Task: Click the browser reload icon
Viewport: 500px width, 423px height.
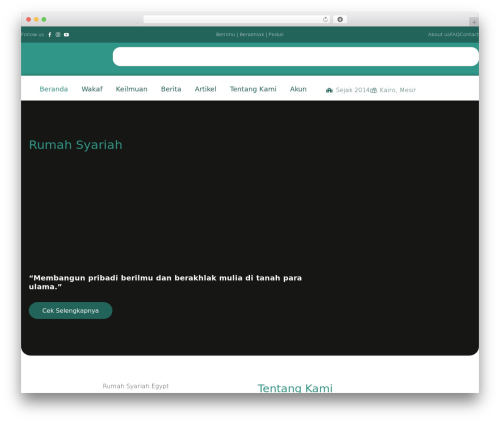Action: point(325,20)
